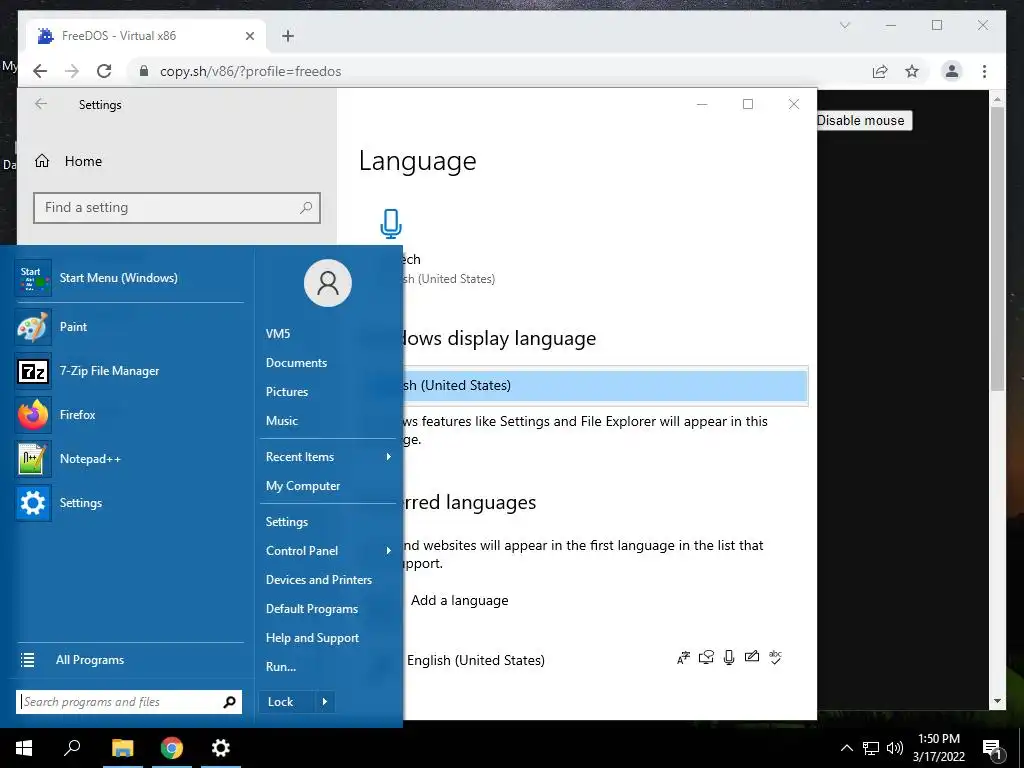The image size is (1024, 768).
Task: Go to Settings Home
Action: (69, 161)
